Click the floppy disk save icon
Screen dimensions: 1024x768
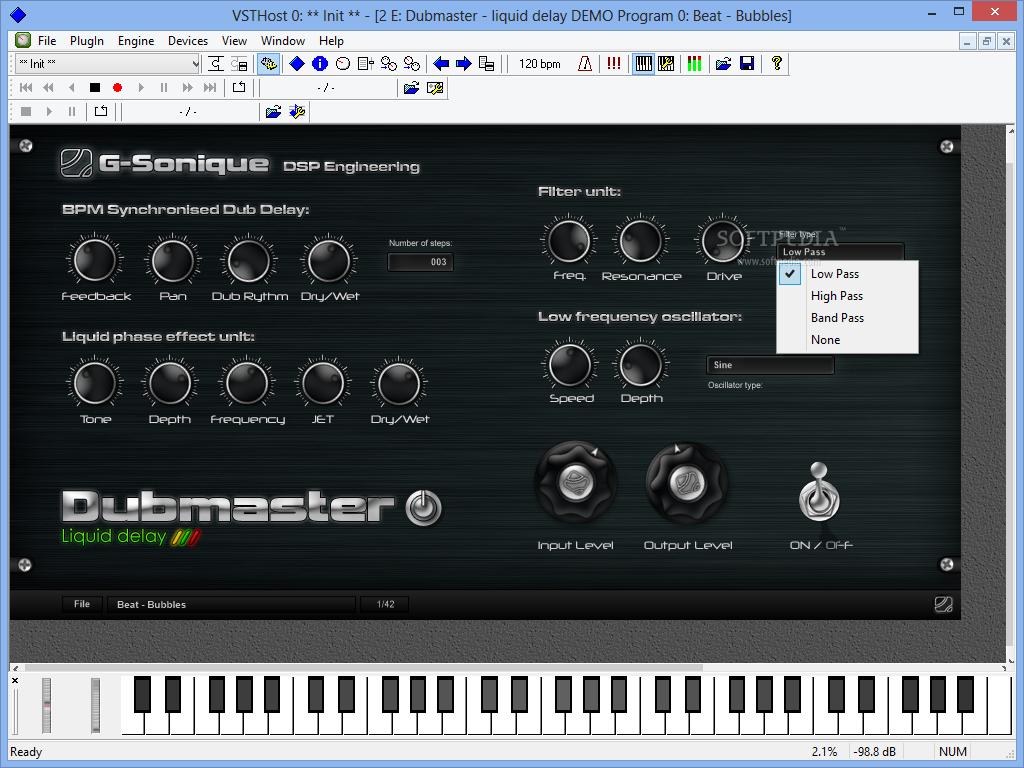747,64
